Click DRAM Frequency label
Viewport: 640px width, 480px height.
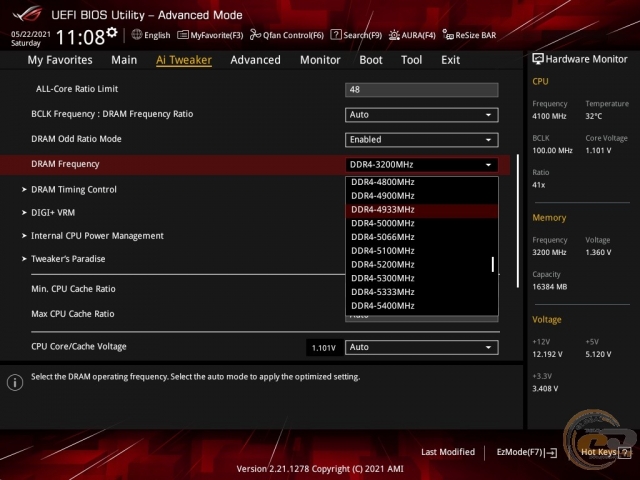65,164
